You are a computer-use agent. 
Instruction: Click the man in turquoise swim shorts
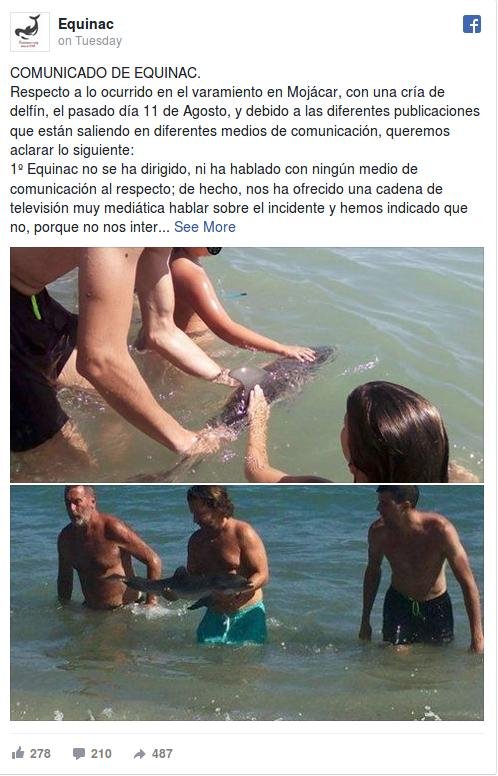point(227,565)
